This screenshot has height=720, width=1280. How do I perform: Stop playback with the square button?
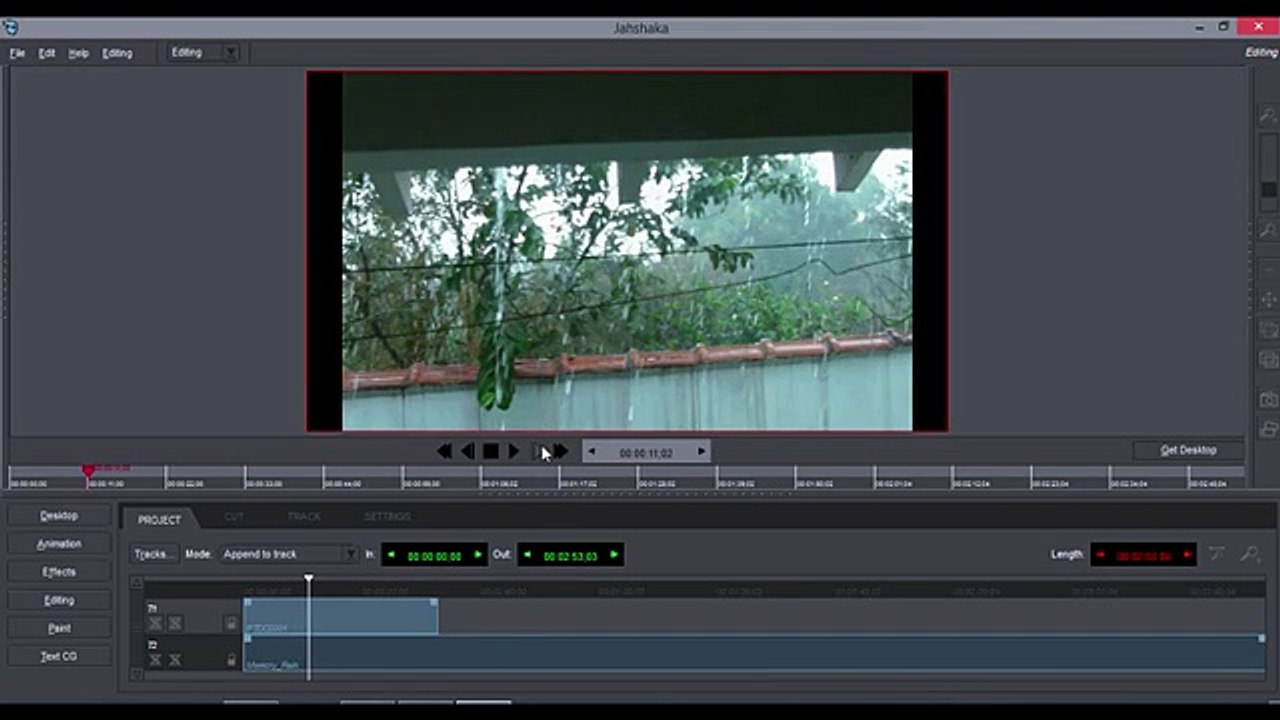click(490, 452)
